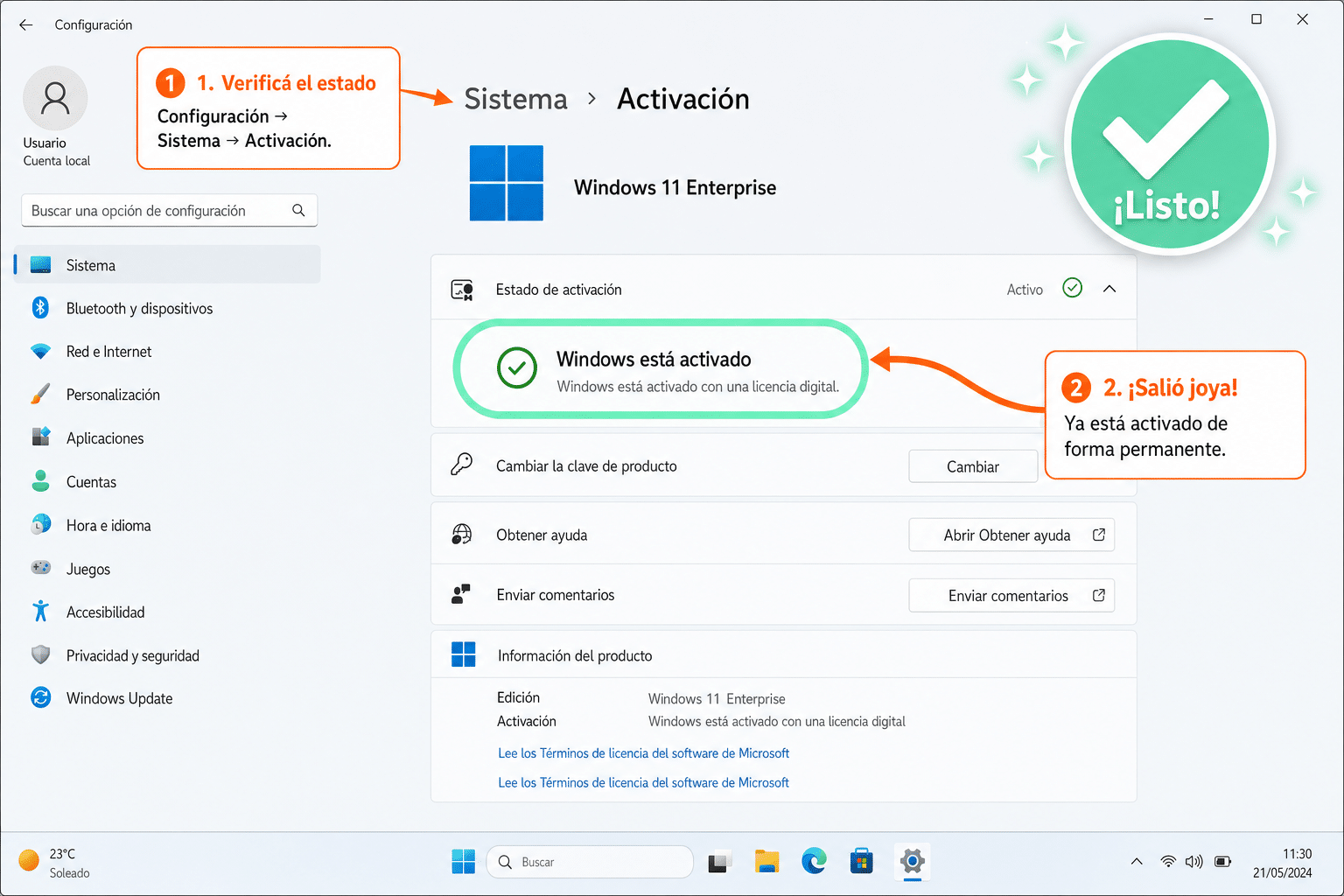Show hidden tray icons chevron

tap(1137, 862)
